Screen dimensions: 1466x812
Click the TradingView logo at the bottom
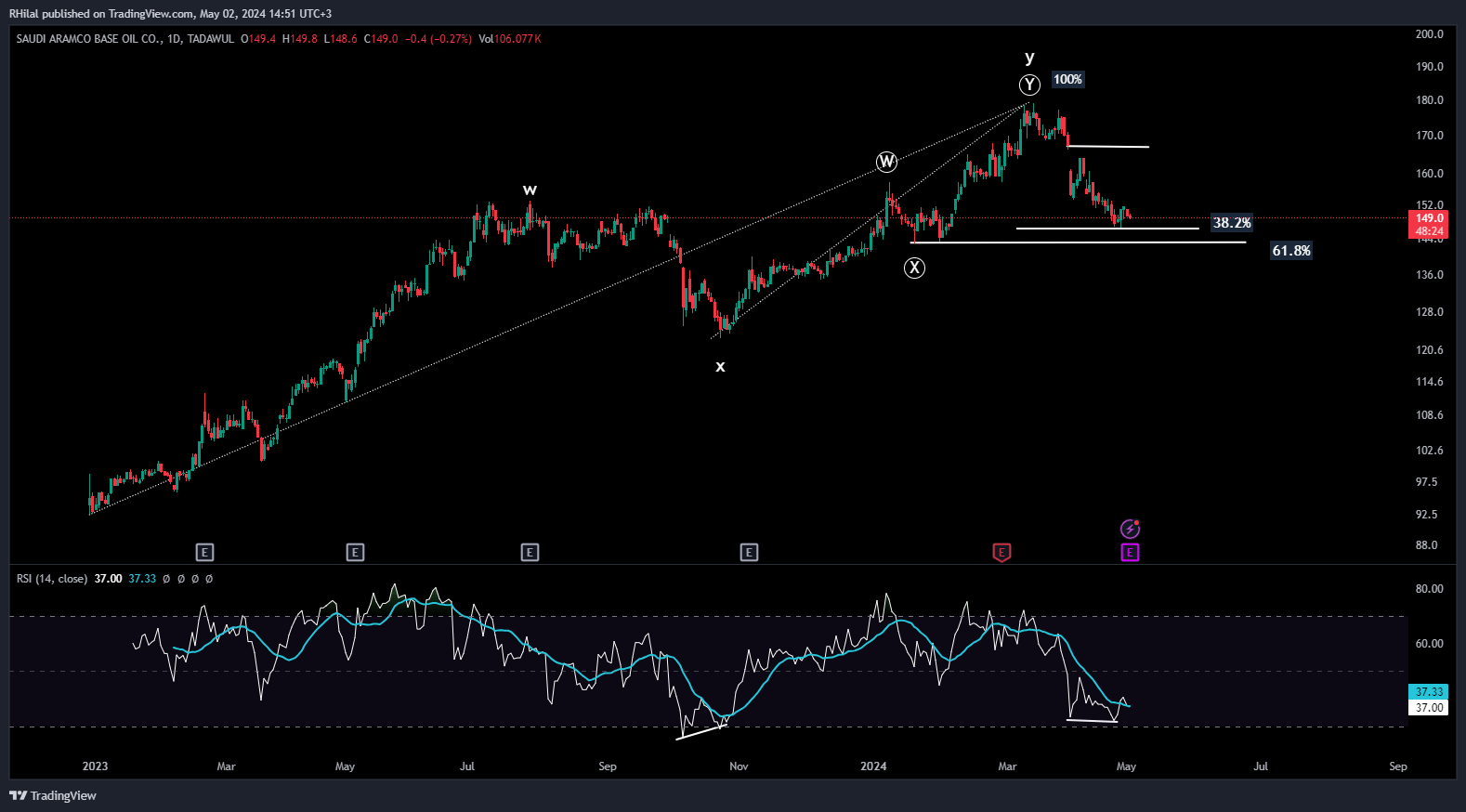(53, 795)
